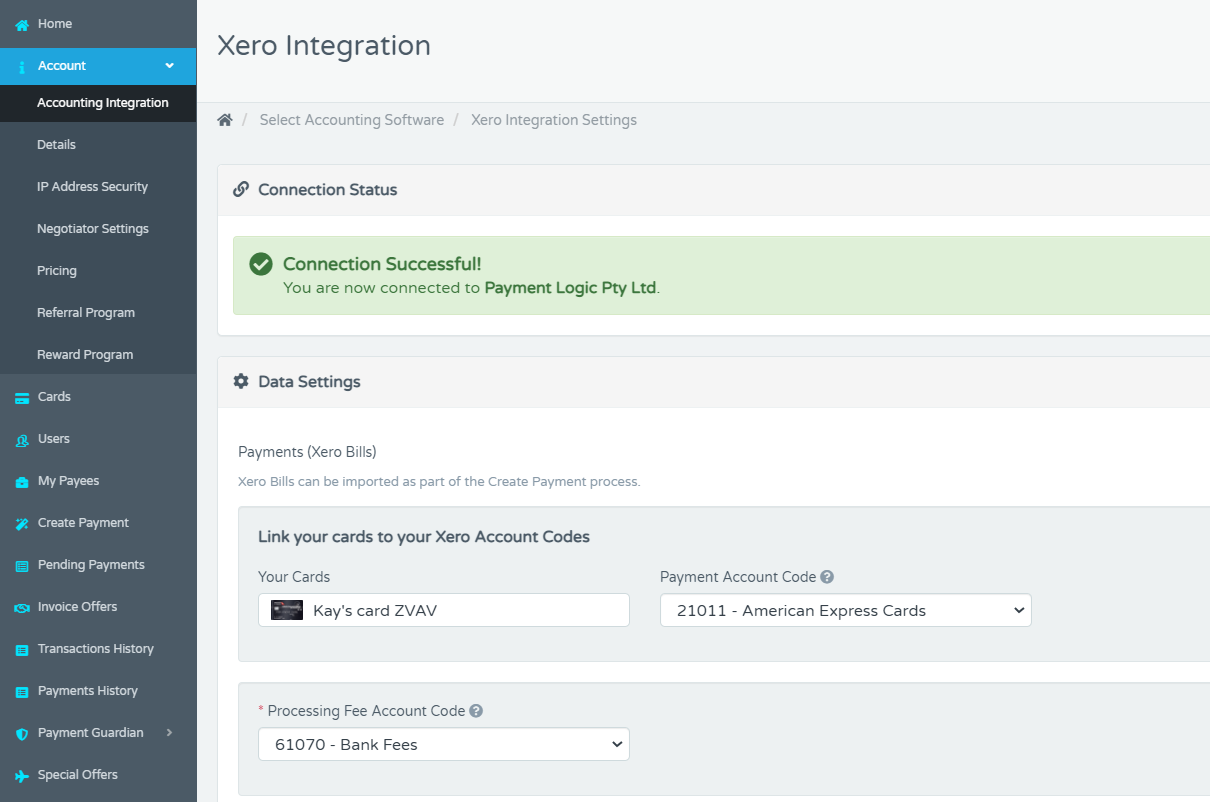This screenshot has width=1210, height=802.
Task: Click the Create Payment wand icon
Action: [22, 524]
